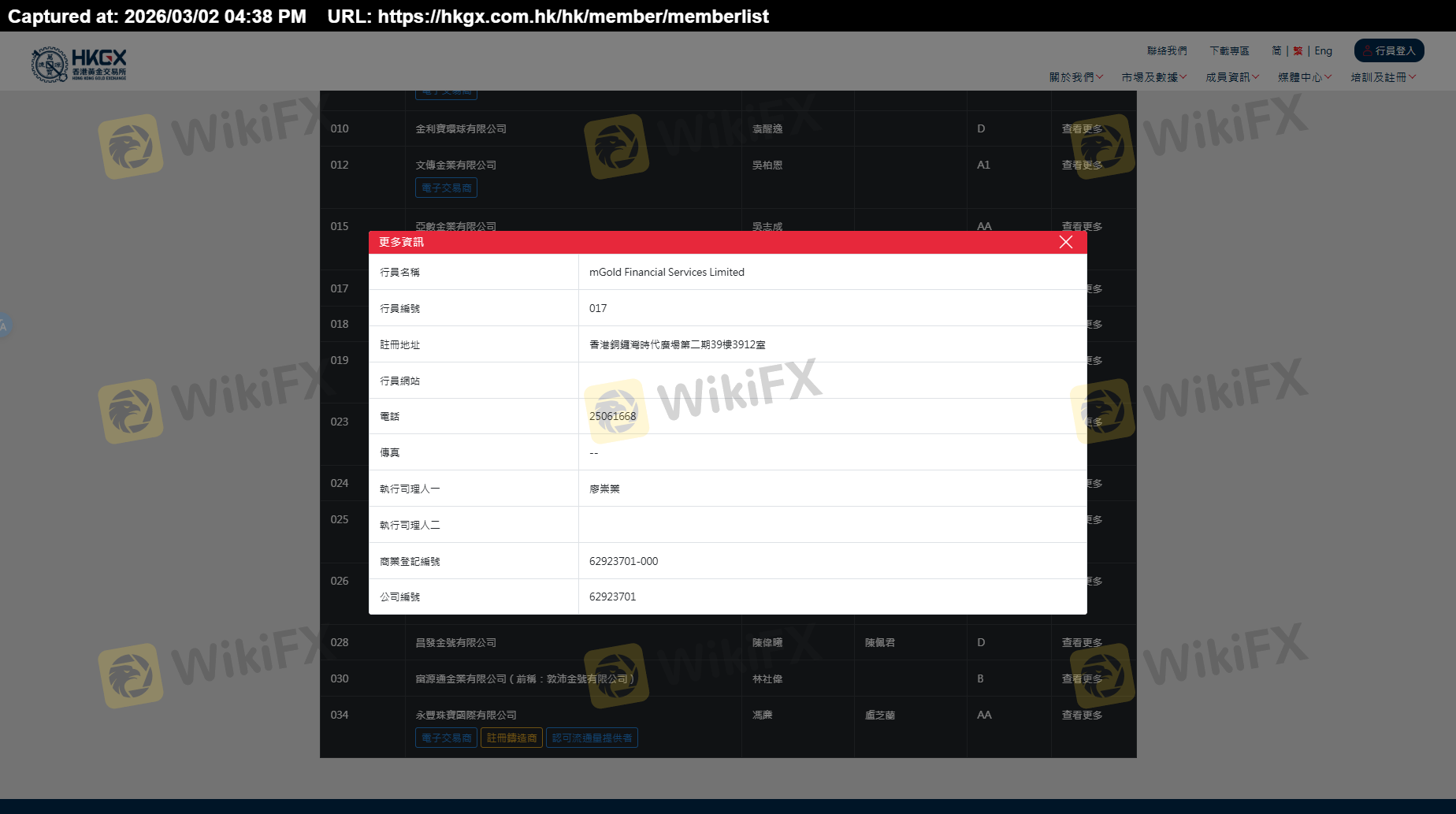Image resolution: width=1456 pixels, height=814 pixels.
Task: Go to 下載專區 downloads link
Action: point(1229,50)
